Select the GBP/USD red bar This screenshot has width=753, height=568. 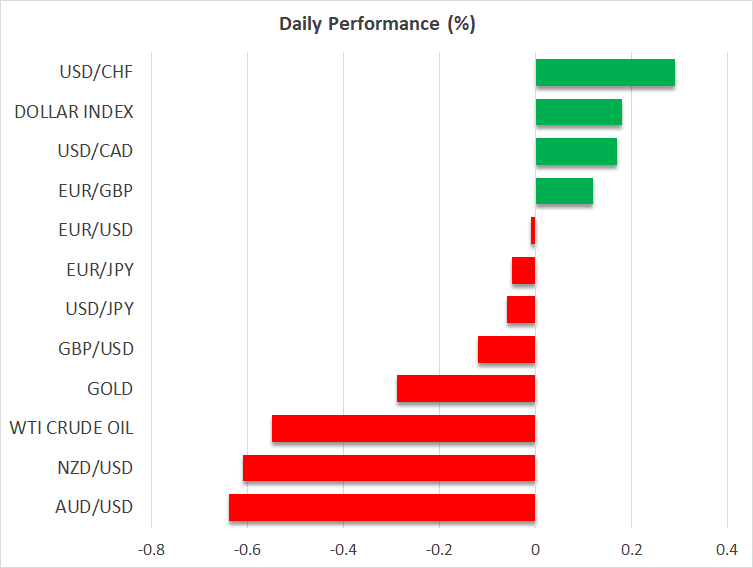pyautogui.click(x=506, y=349)
